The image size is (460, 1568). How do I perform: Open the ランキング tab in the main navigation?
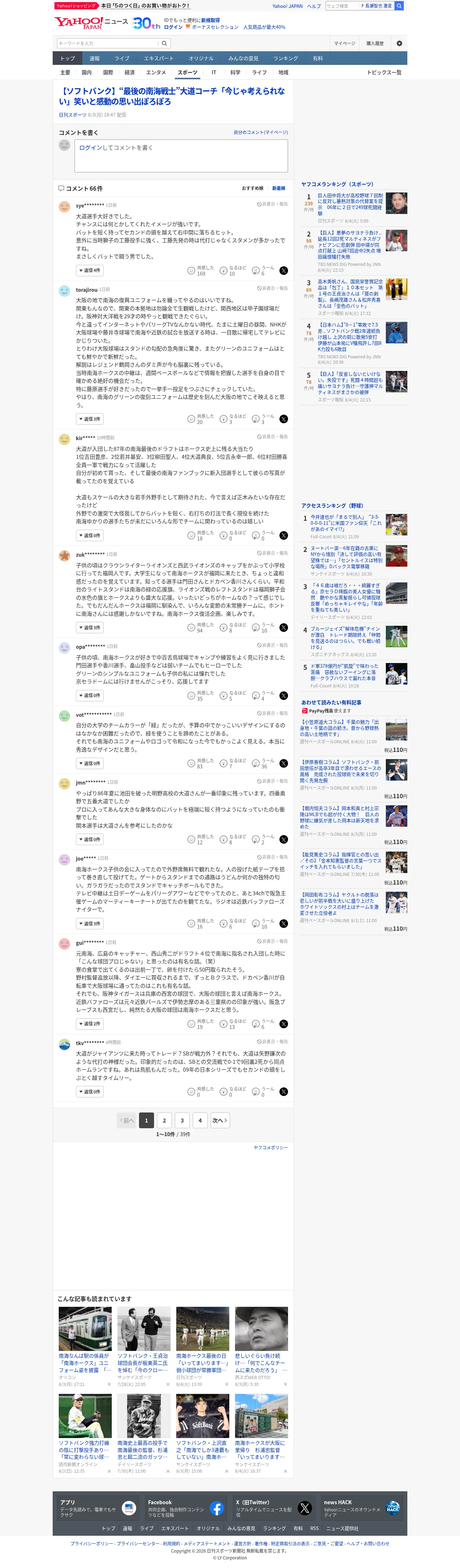pyautogui.click(x=286, y=58)
